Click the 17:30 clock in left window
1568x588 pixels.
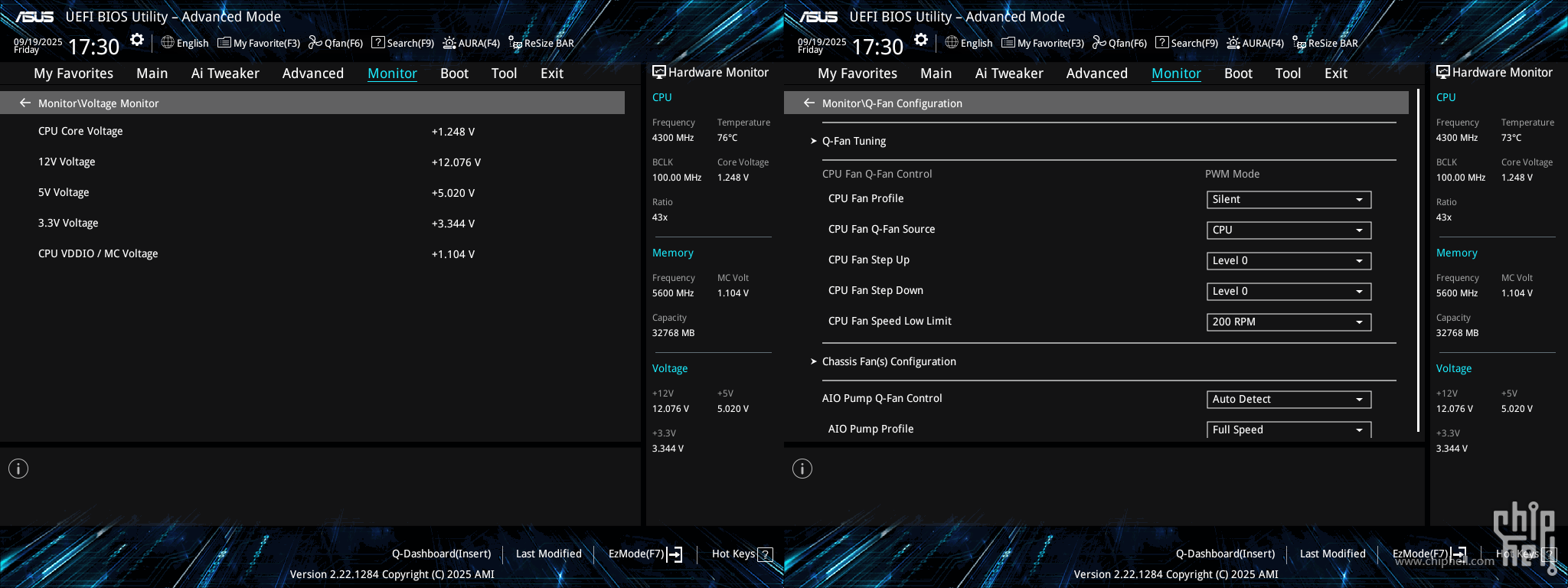coord(93,47)
